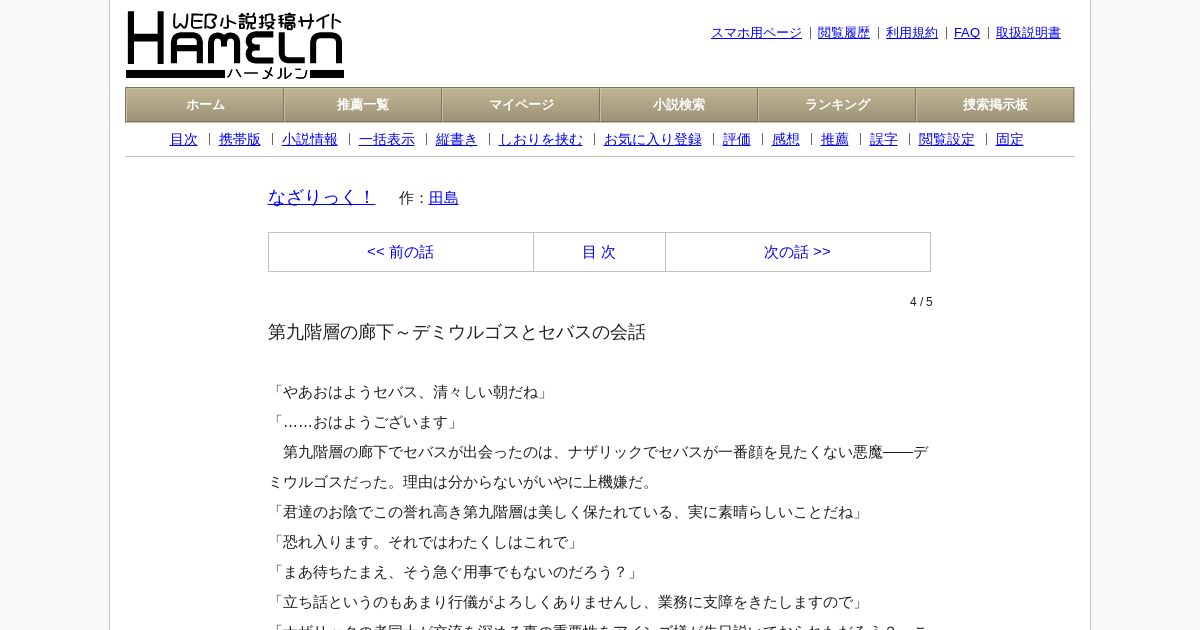
Task: Open the マイページ tab
Action: click(521, 105)
